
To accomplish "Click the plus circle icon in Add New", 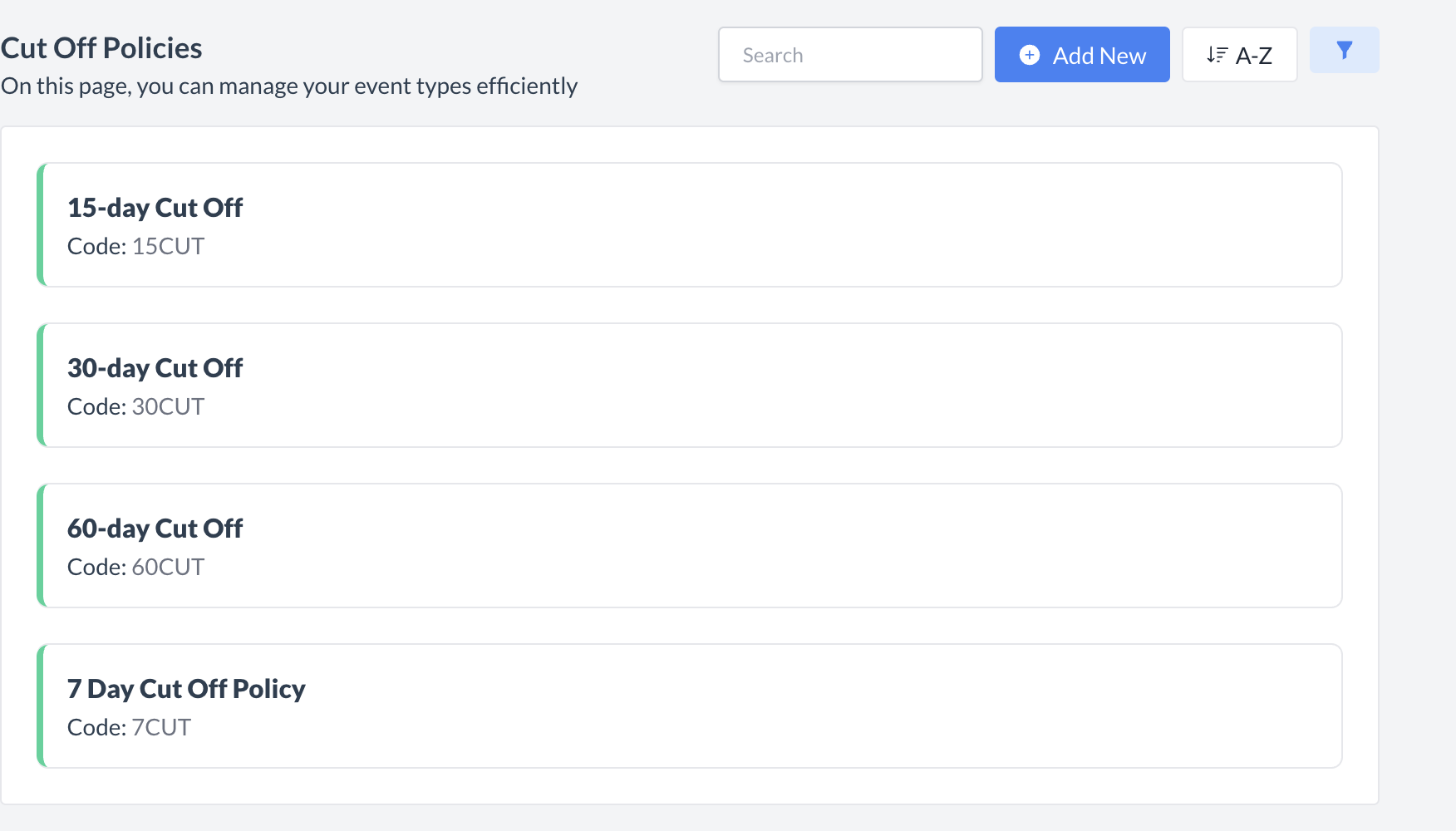I will click(x=1029, y=55).
